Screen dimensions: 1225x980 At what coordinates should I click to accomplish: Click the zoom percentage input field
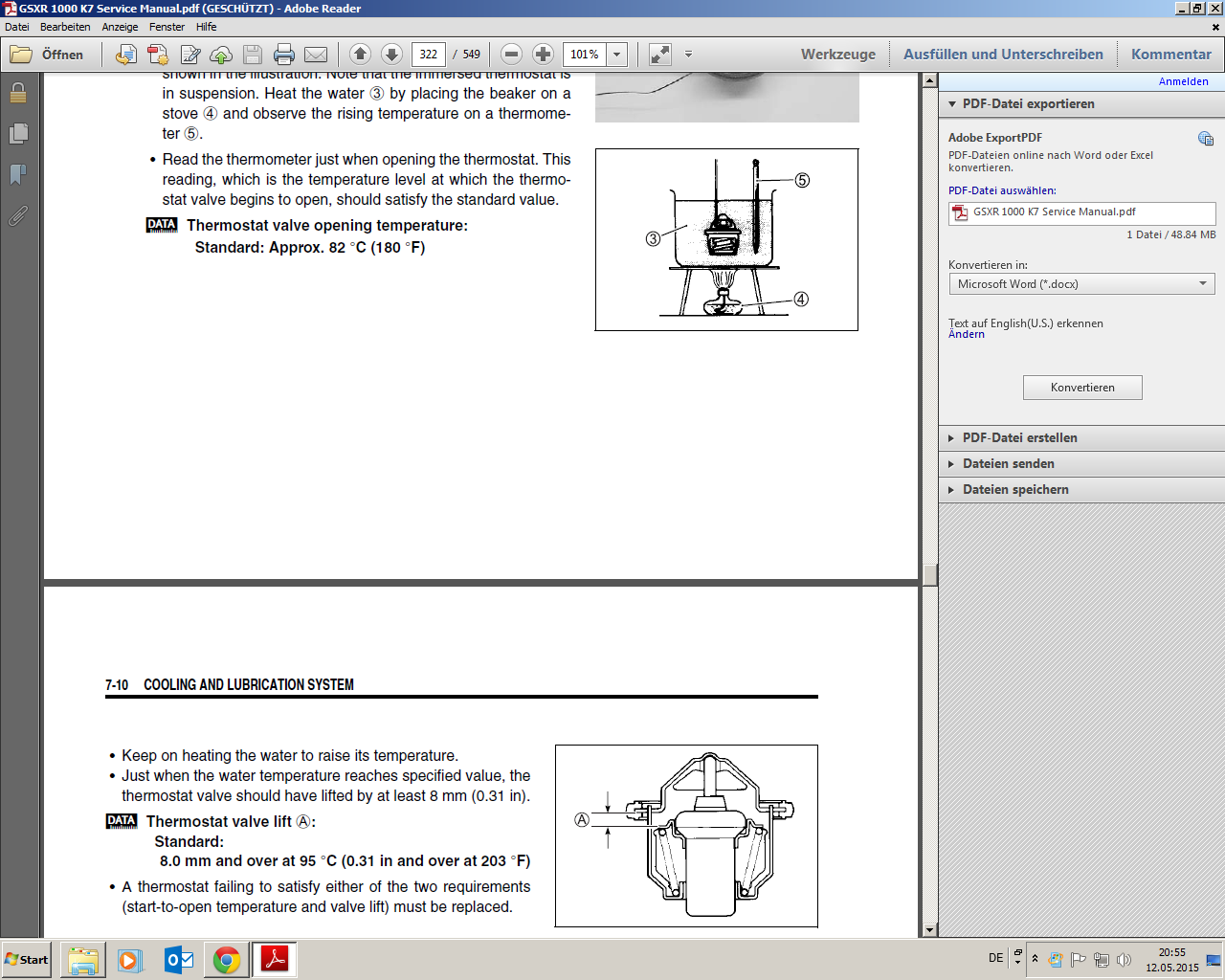point(585,55)
